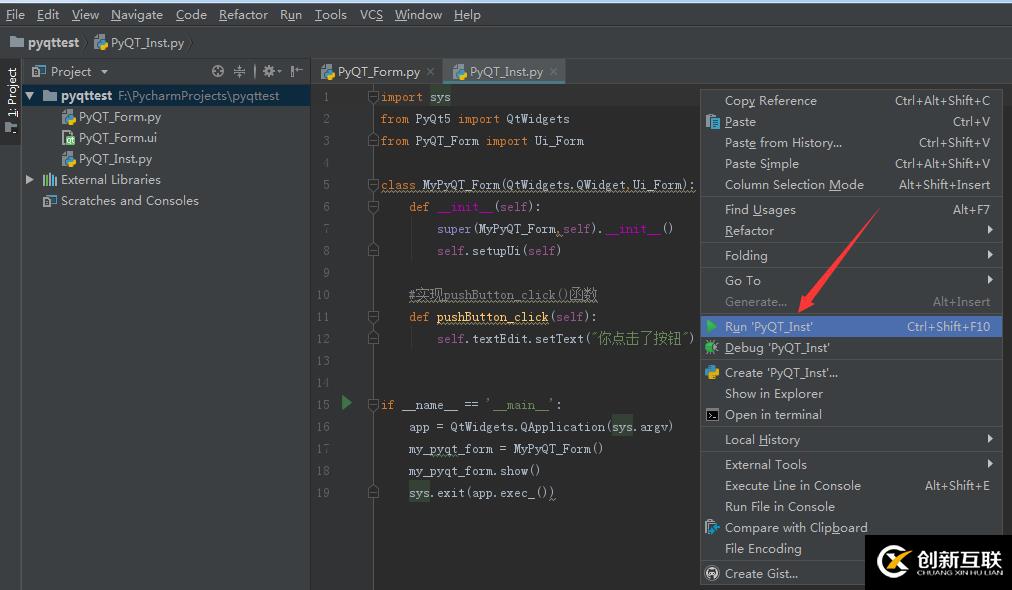
Task: Open the View menu
Action: pos(85,14)
